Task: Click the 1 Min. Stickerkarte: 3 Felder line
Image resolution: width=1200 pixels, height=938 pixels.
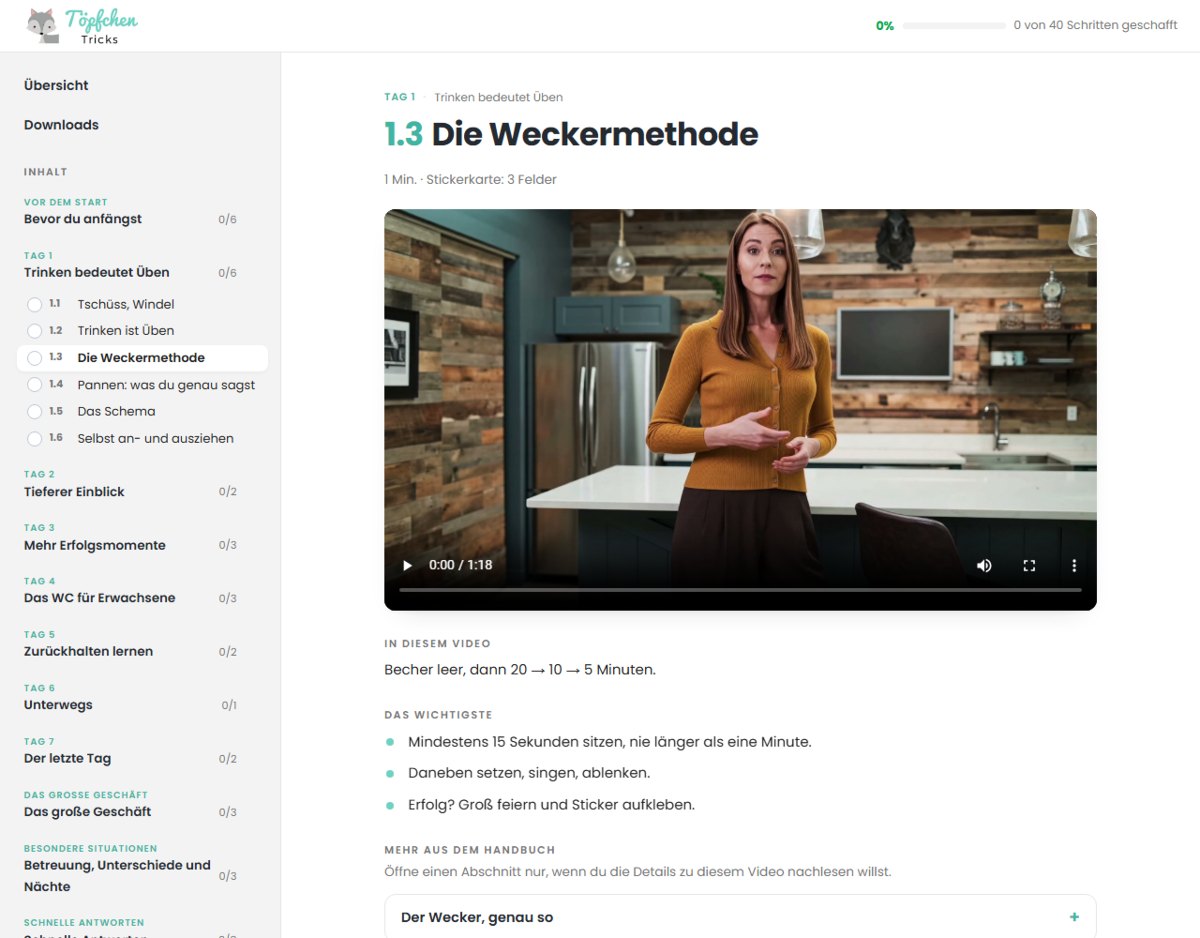Action: point(470,180)
